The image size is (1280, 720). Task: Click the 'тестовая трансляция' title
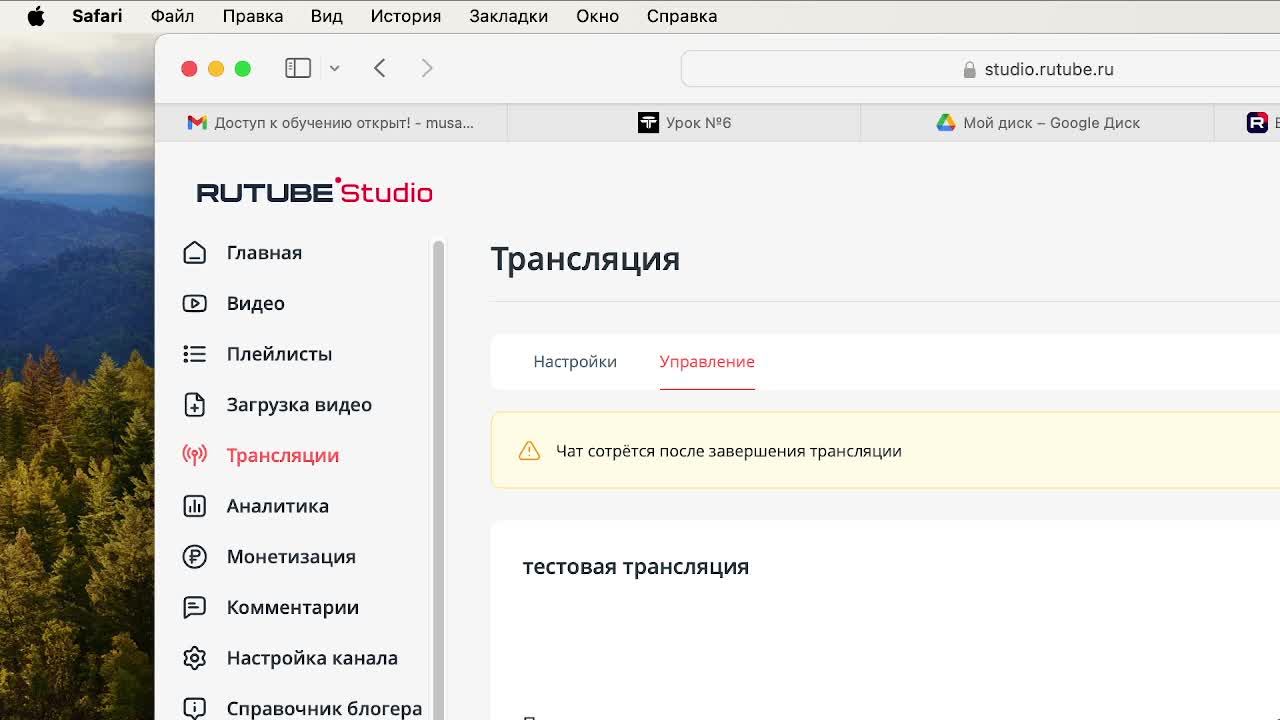[636, 566]
